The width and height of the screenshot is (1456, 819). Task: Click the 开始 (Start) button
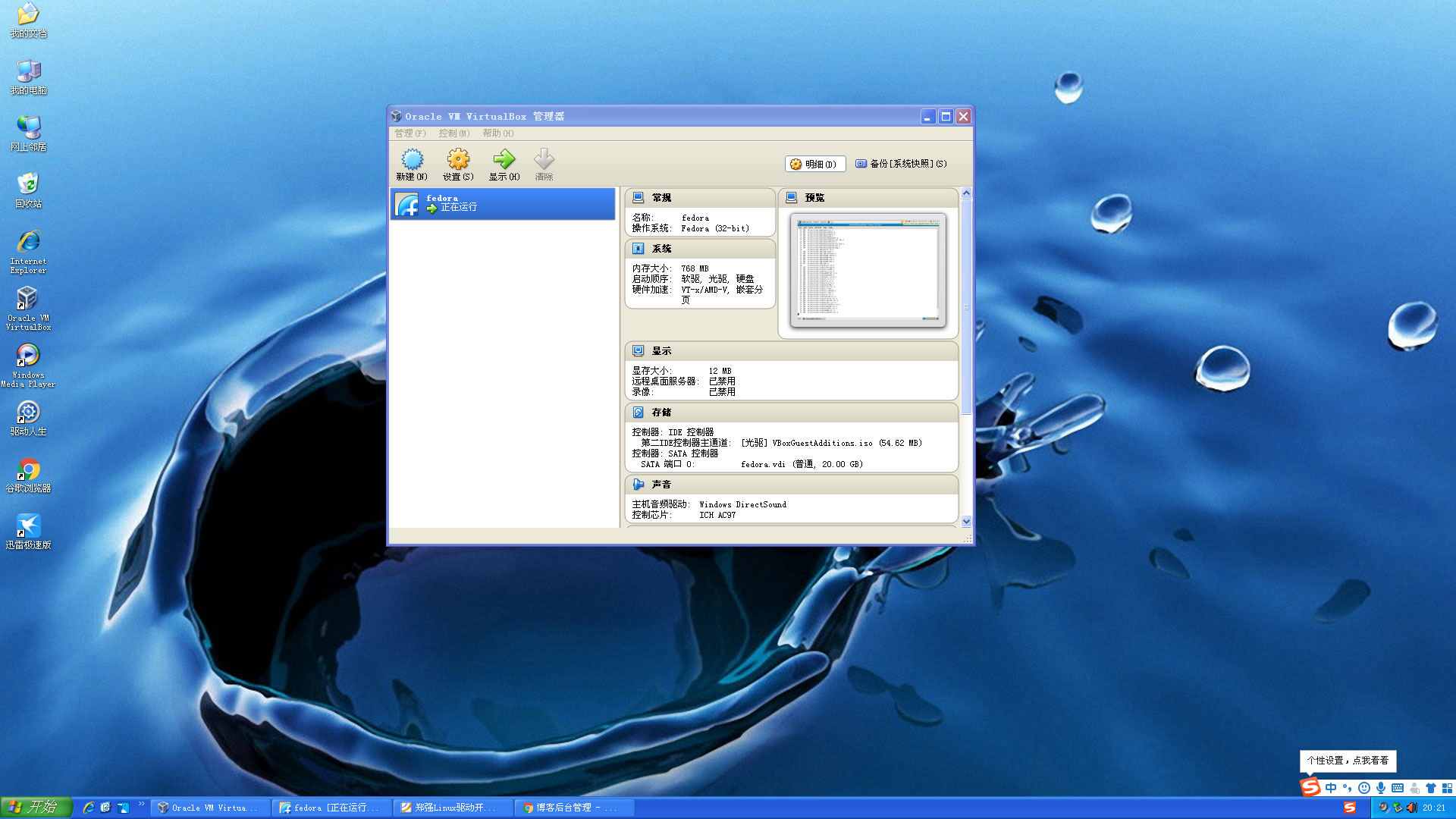(x=36, y=808)
